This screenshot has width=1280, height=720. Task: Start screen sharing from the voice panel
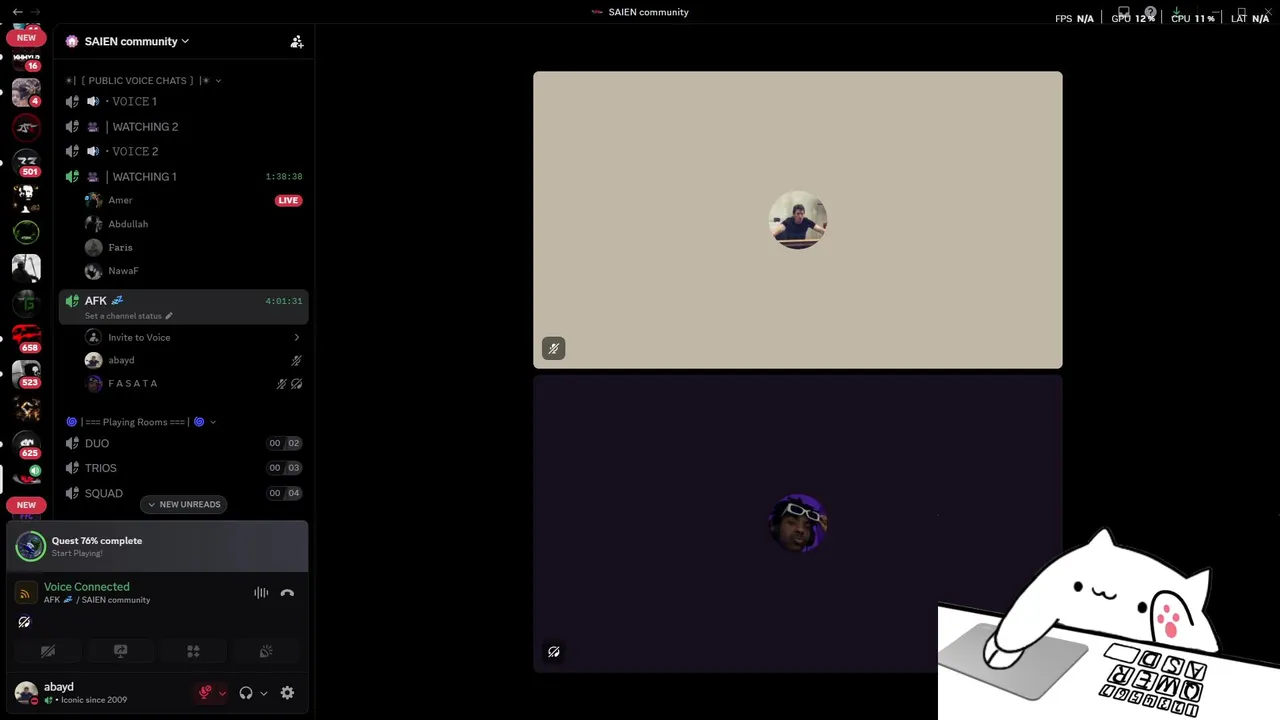click(x=120, y=651)
